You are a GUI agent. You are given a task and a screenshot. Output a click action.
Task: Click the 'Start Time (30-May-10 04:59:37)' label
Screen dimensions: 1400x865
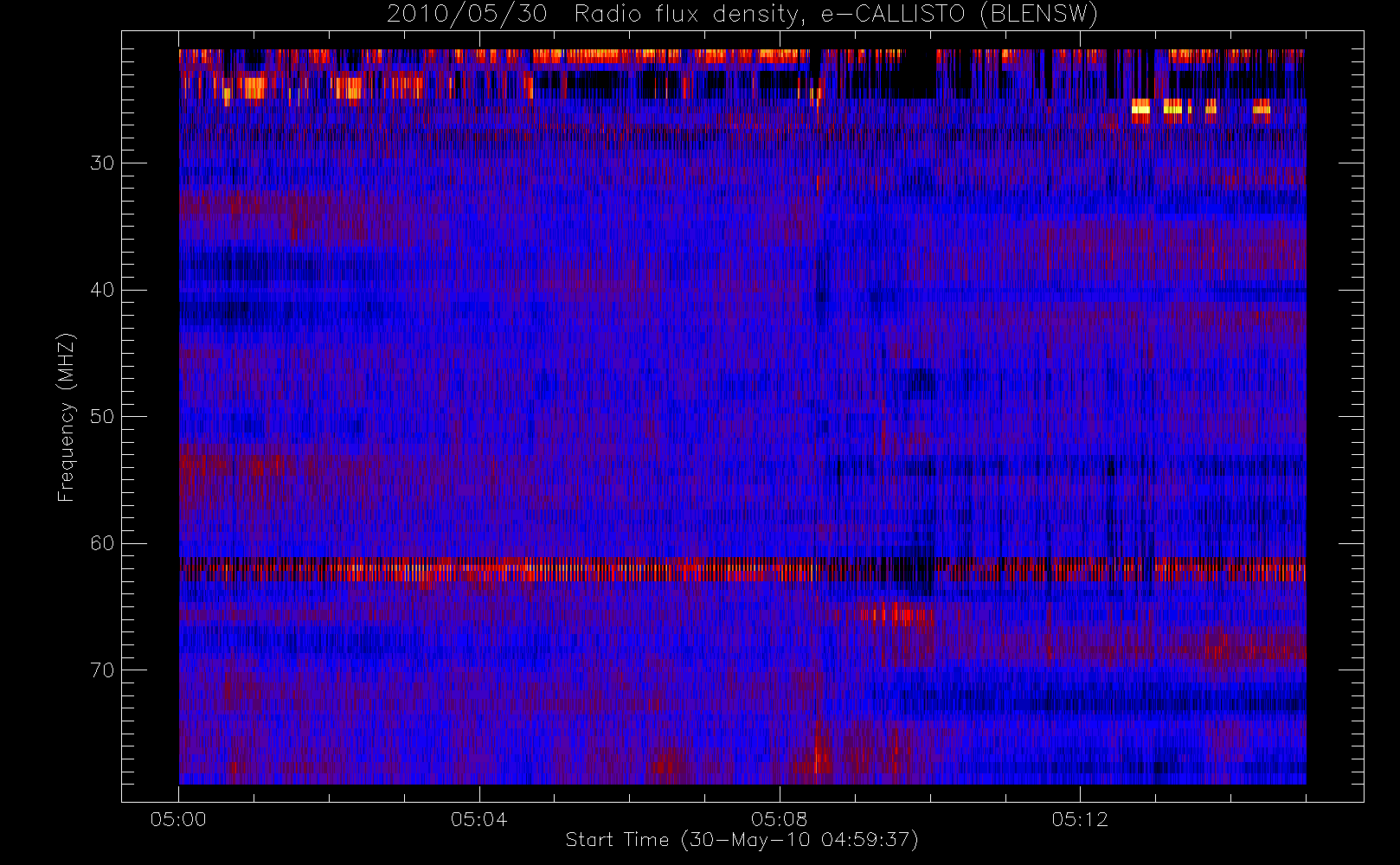(742, 840)
